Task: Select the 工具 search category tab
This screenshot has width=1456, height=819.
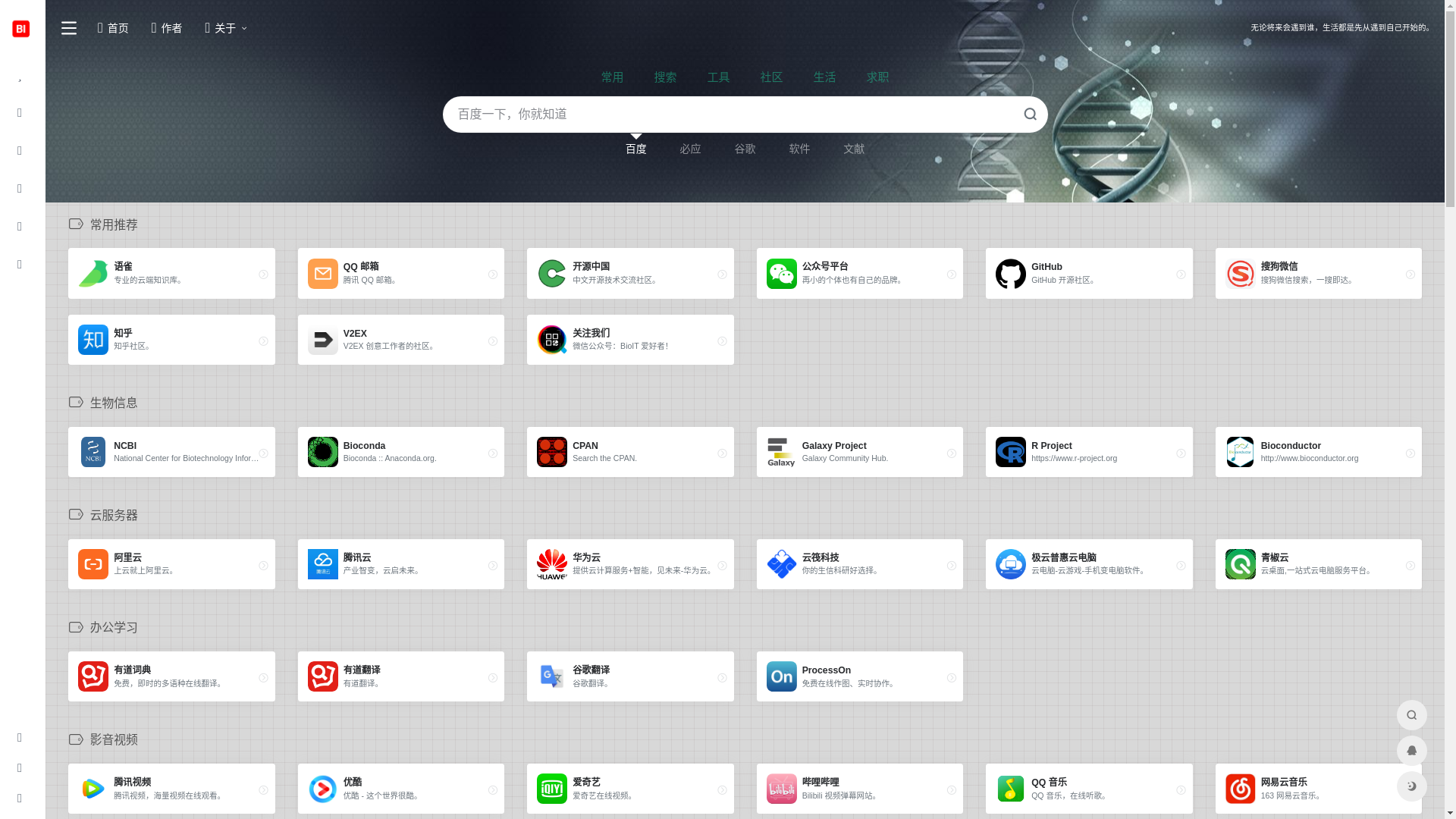Action: (x=719, y=77)
